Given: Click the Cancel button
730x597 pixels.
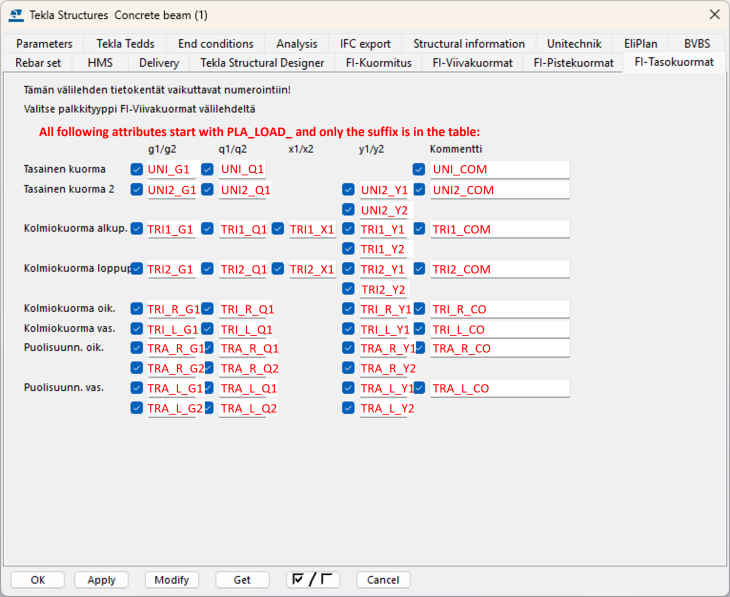Looking at the screenshot, I should click(383, 580).
